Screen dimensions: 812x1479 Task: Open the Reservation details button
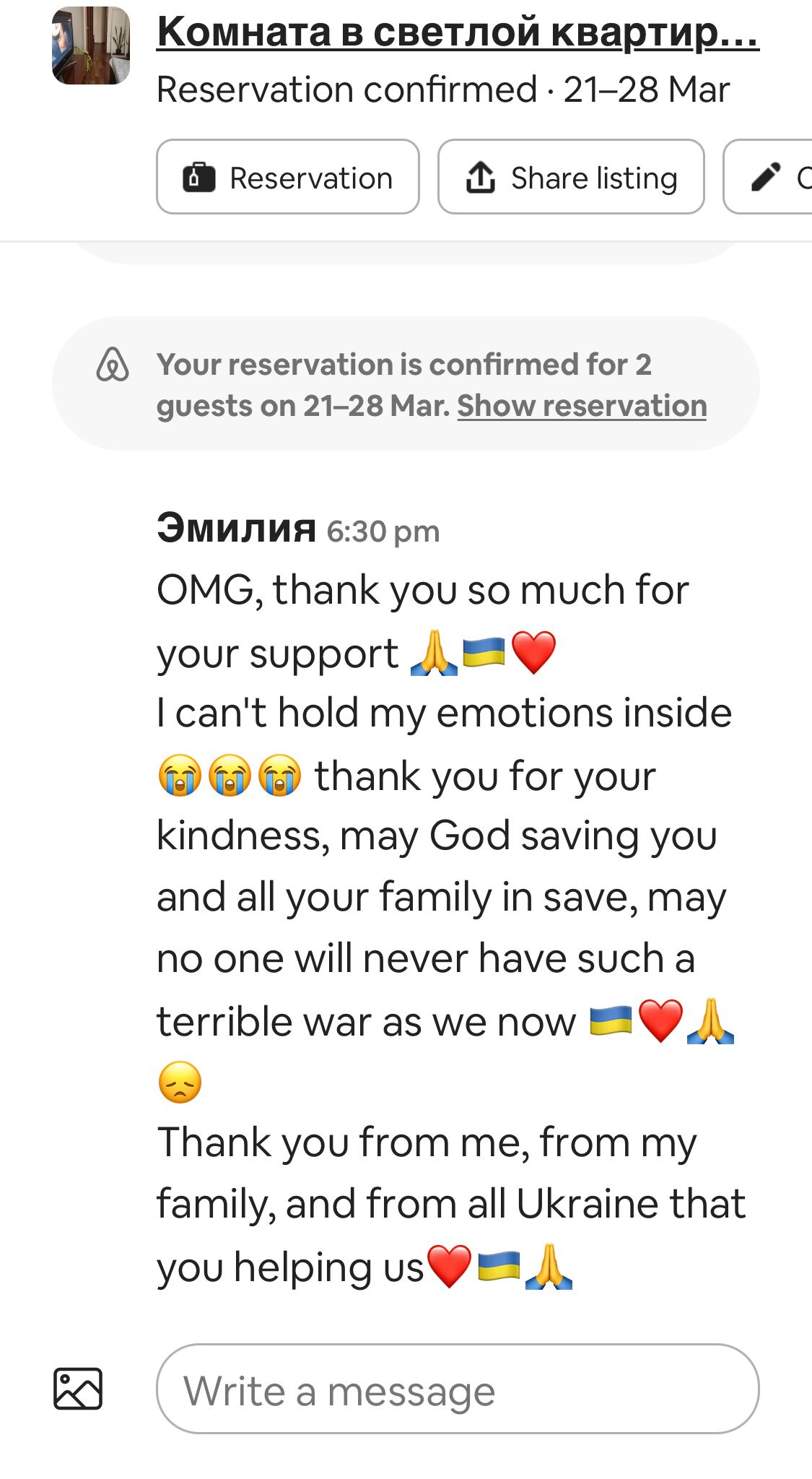[x=288, y=177]
